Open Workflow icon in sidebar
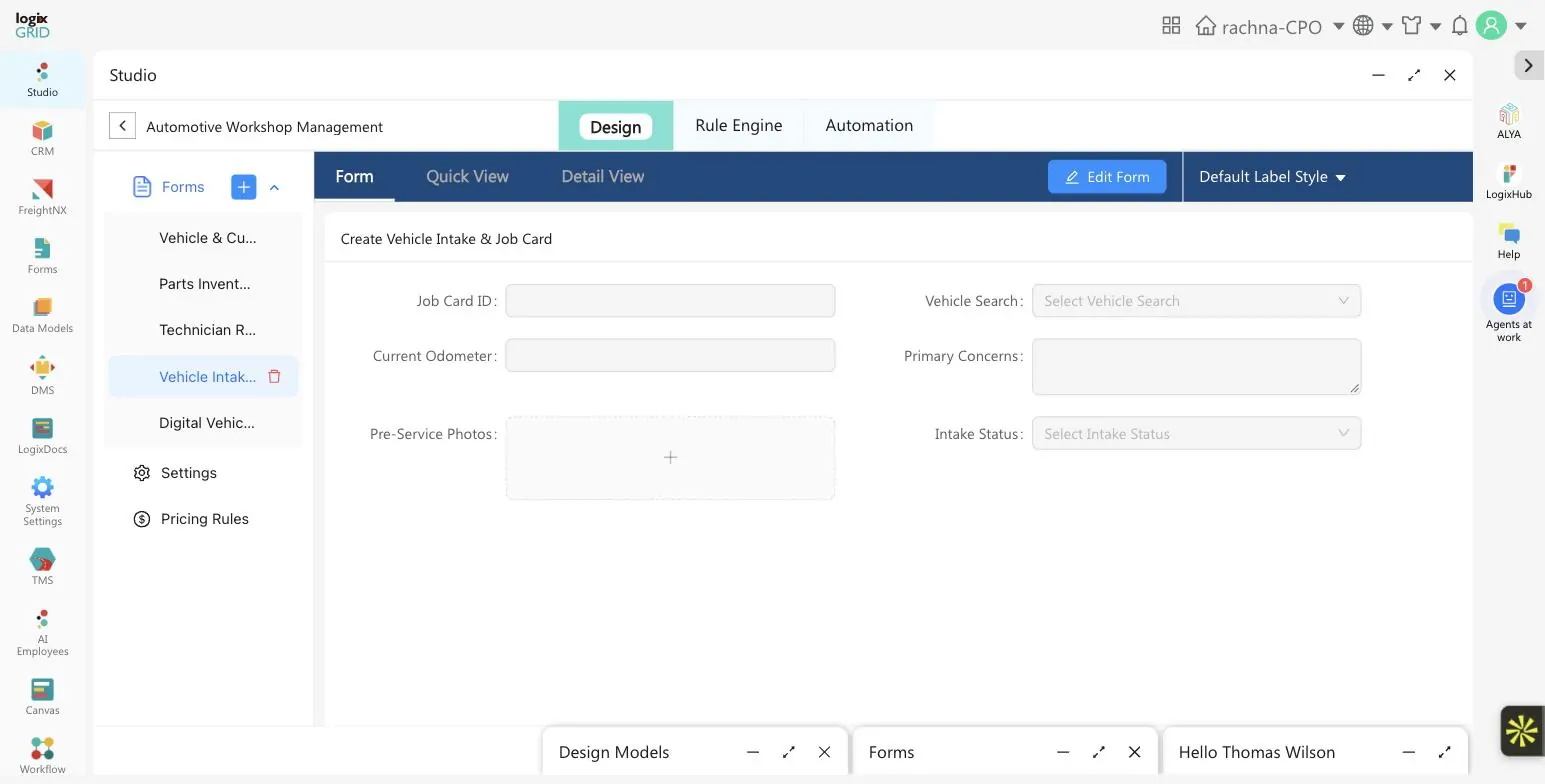 pyautogui.click(x=42, y=756)
